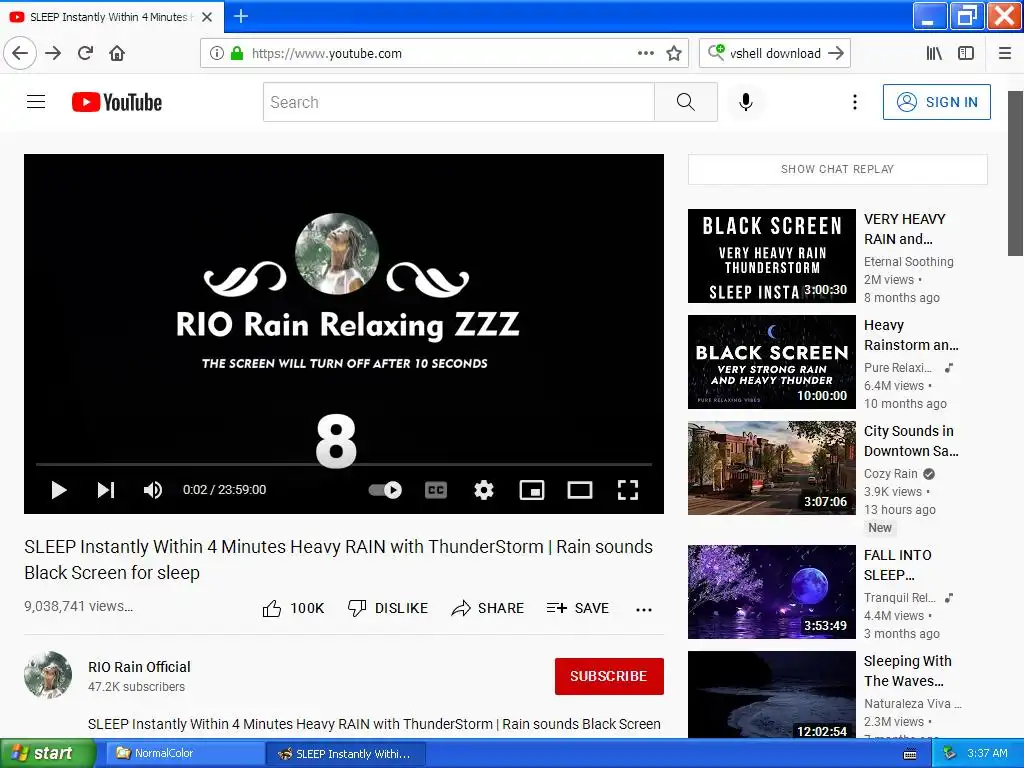Open FALL INTO SLEEP video title

pyautogui.click(x=898, y=565)
